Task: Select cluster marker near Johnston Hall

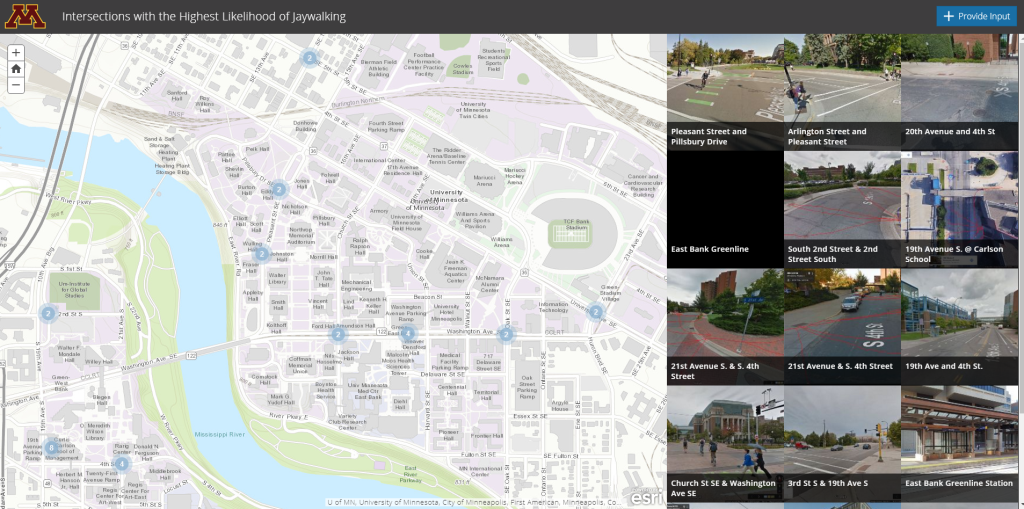Action: [x=261, y=254]
